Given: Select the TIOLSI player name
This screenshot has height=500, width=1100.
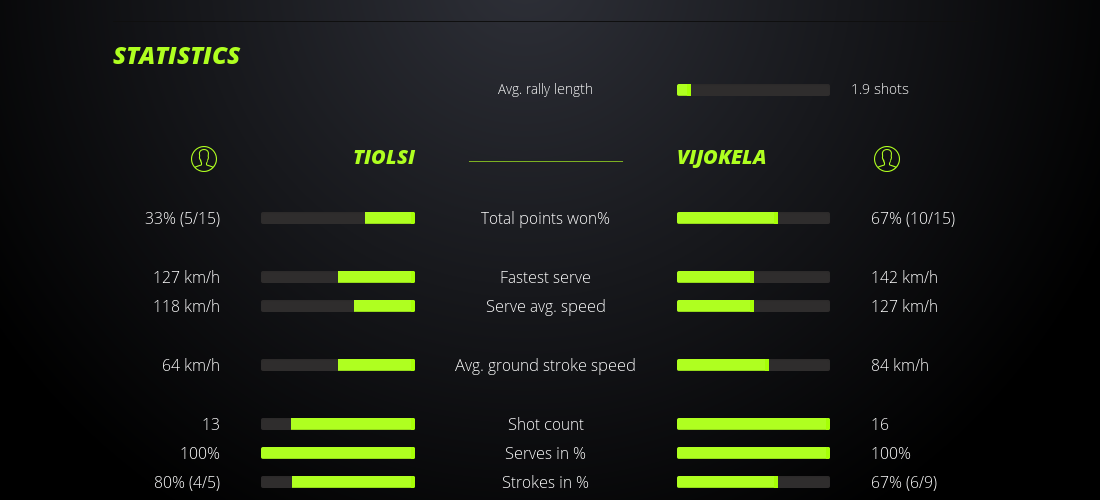Looking at the screenshot, I should [384, 157].
